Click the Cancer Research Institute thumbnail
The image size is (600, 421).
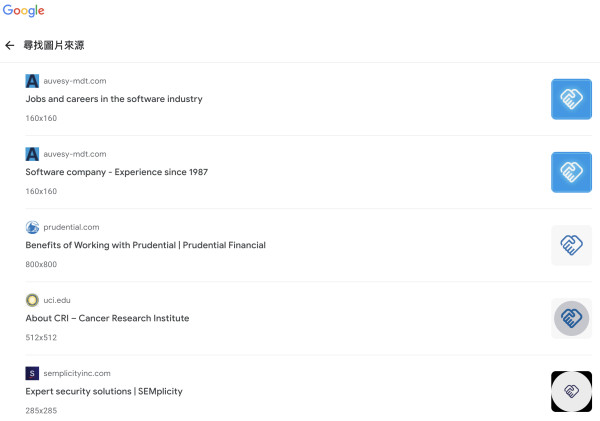click(571, 318)
